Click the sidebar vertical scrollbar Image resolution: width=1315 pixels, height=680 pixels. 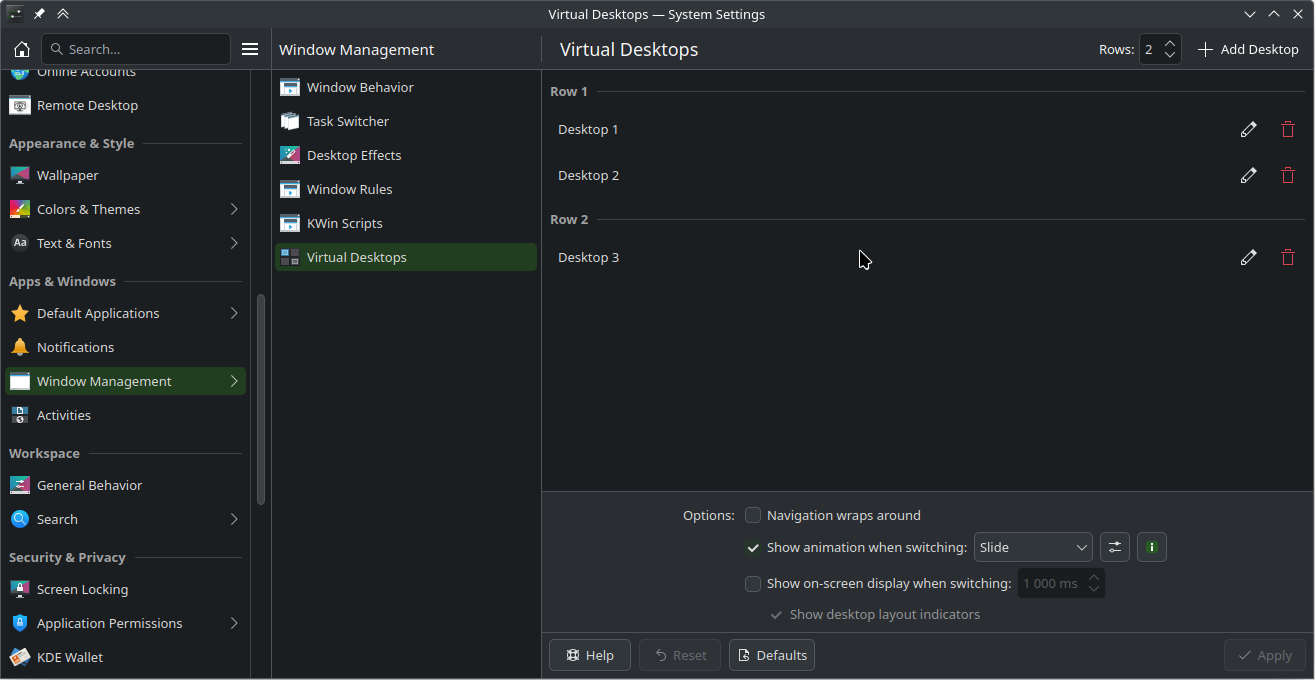pyautogui.click(x=261, y=399)
